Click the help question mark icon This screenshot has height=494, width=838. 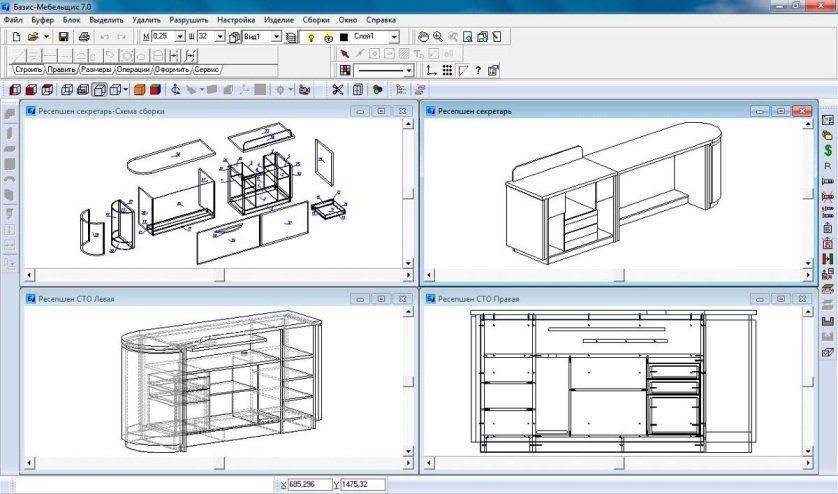point(478,70)
